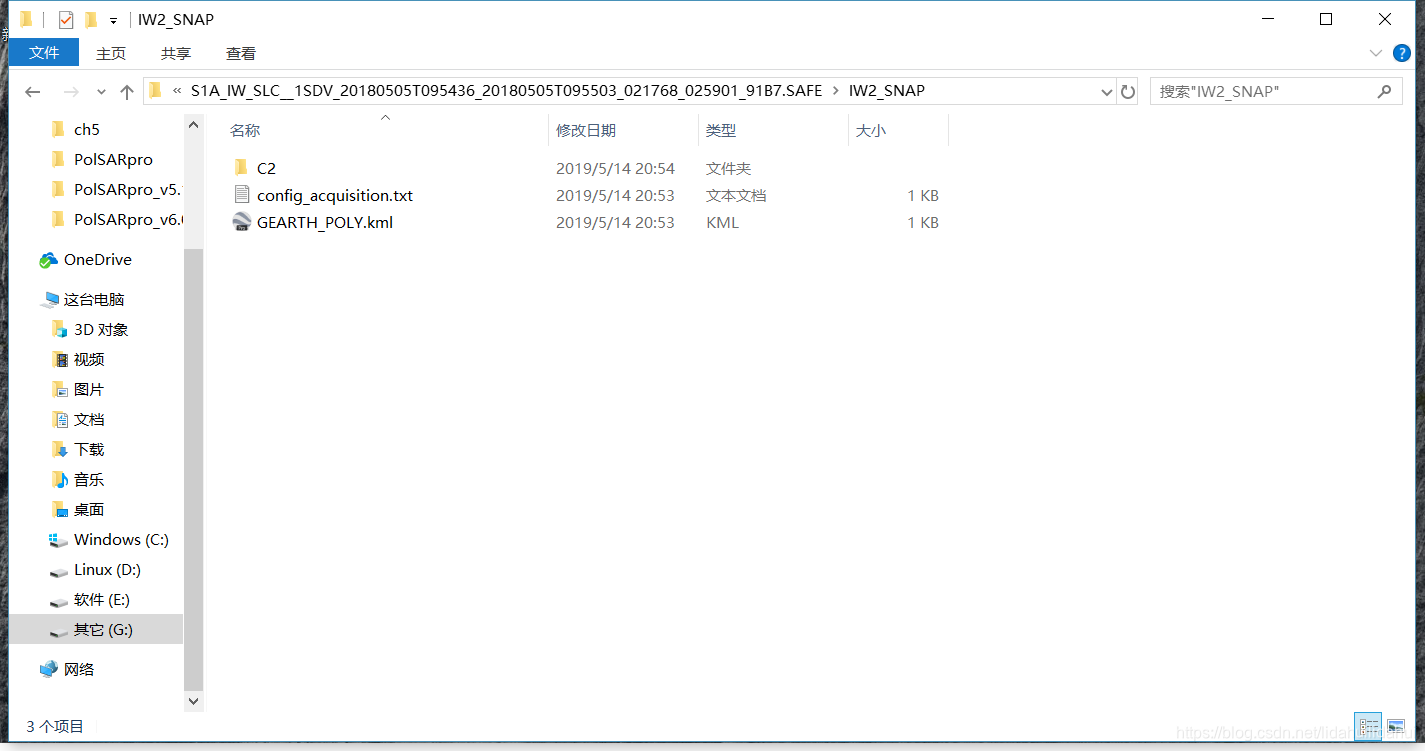Open 图片 folder in sidebar
1425x751 pixels.
89,390
